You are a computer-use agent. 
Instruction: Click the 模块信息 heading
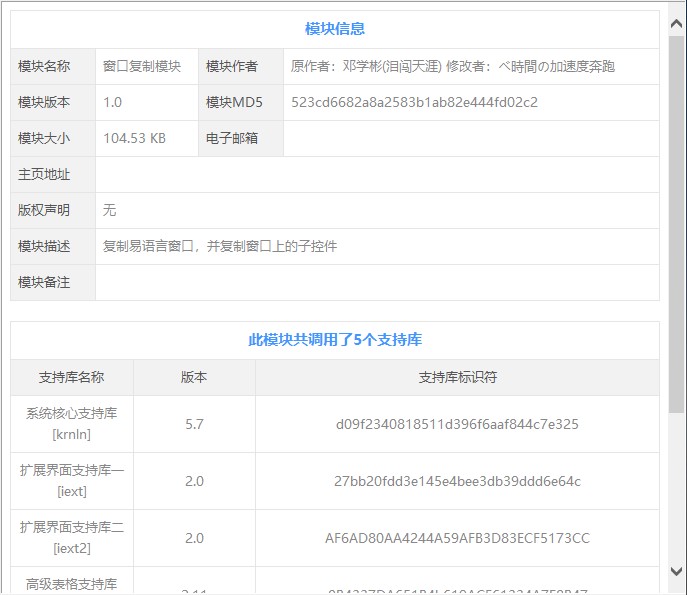click(x=335, y=29)
